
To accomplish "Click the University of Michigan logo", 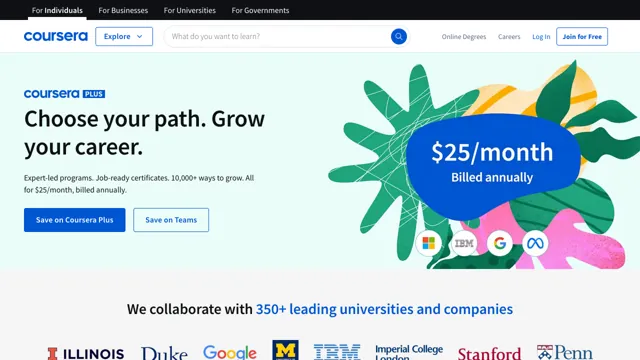I will click(285, 350).
